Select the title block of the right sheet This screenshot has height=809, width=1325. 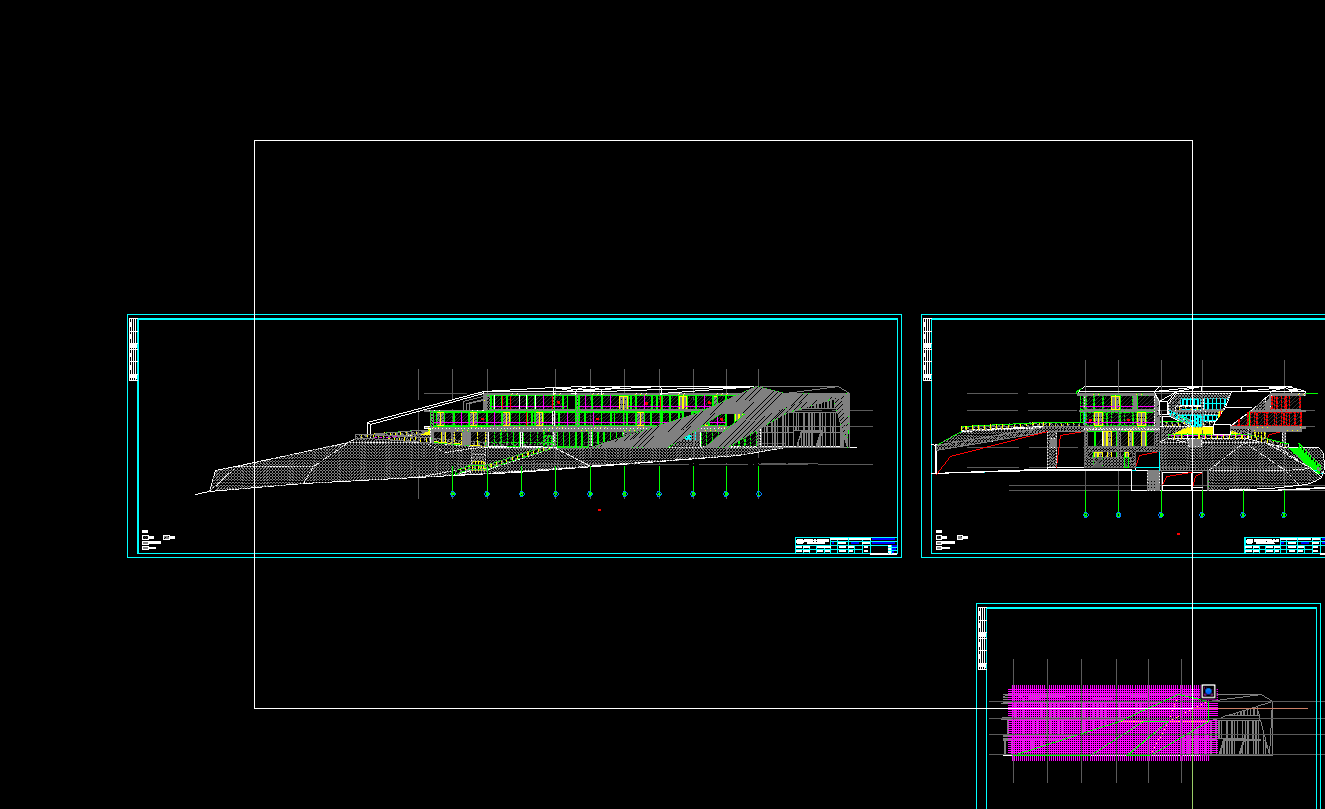tap(1285, 545)
